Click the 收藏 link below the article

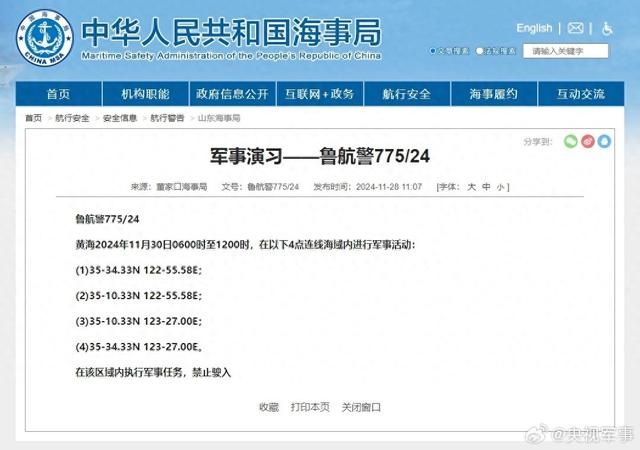269,407
